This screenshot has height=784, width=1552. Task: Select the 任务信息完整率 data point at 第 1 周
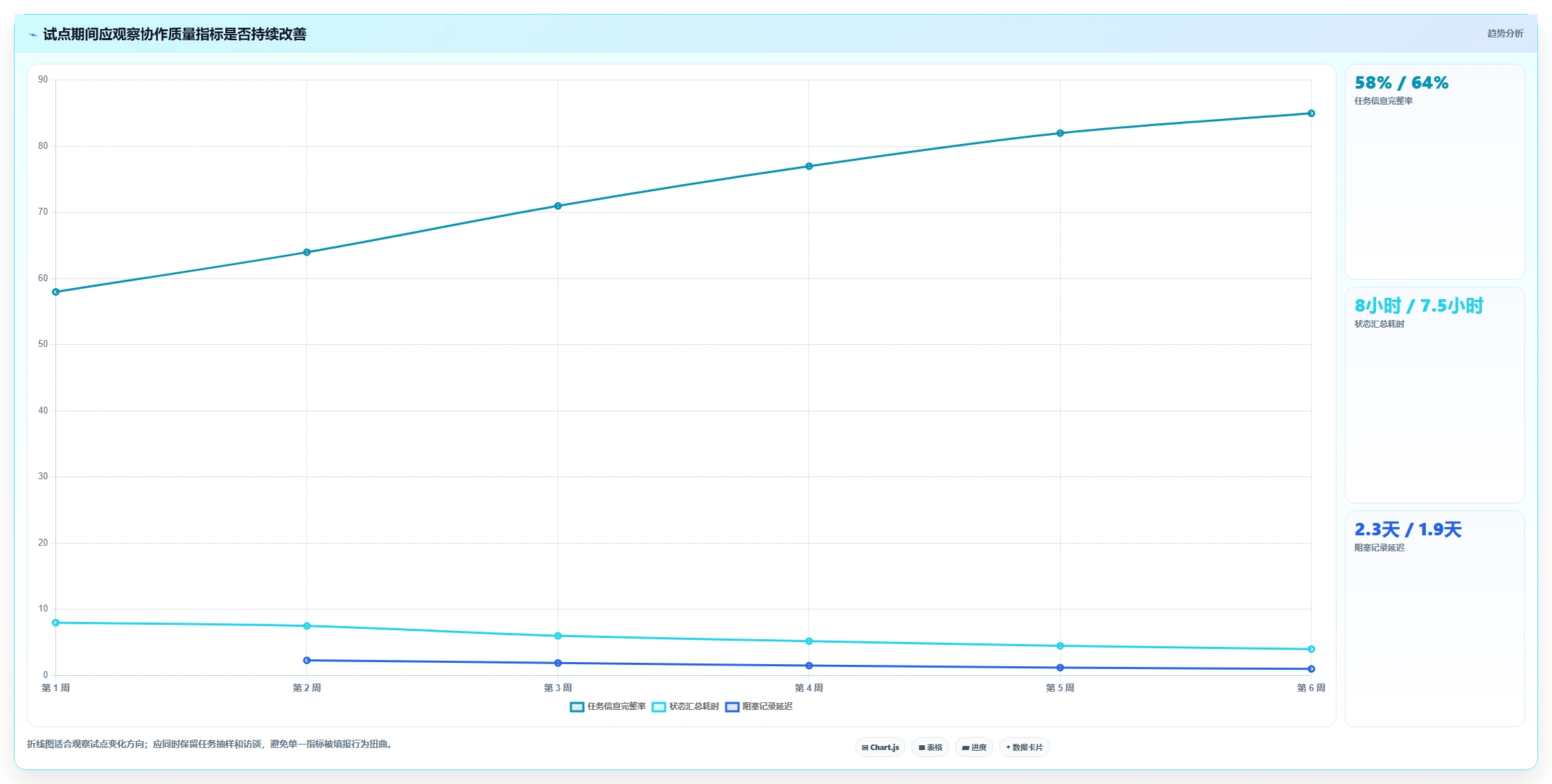55,292
